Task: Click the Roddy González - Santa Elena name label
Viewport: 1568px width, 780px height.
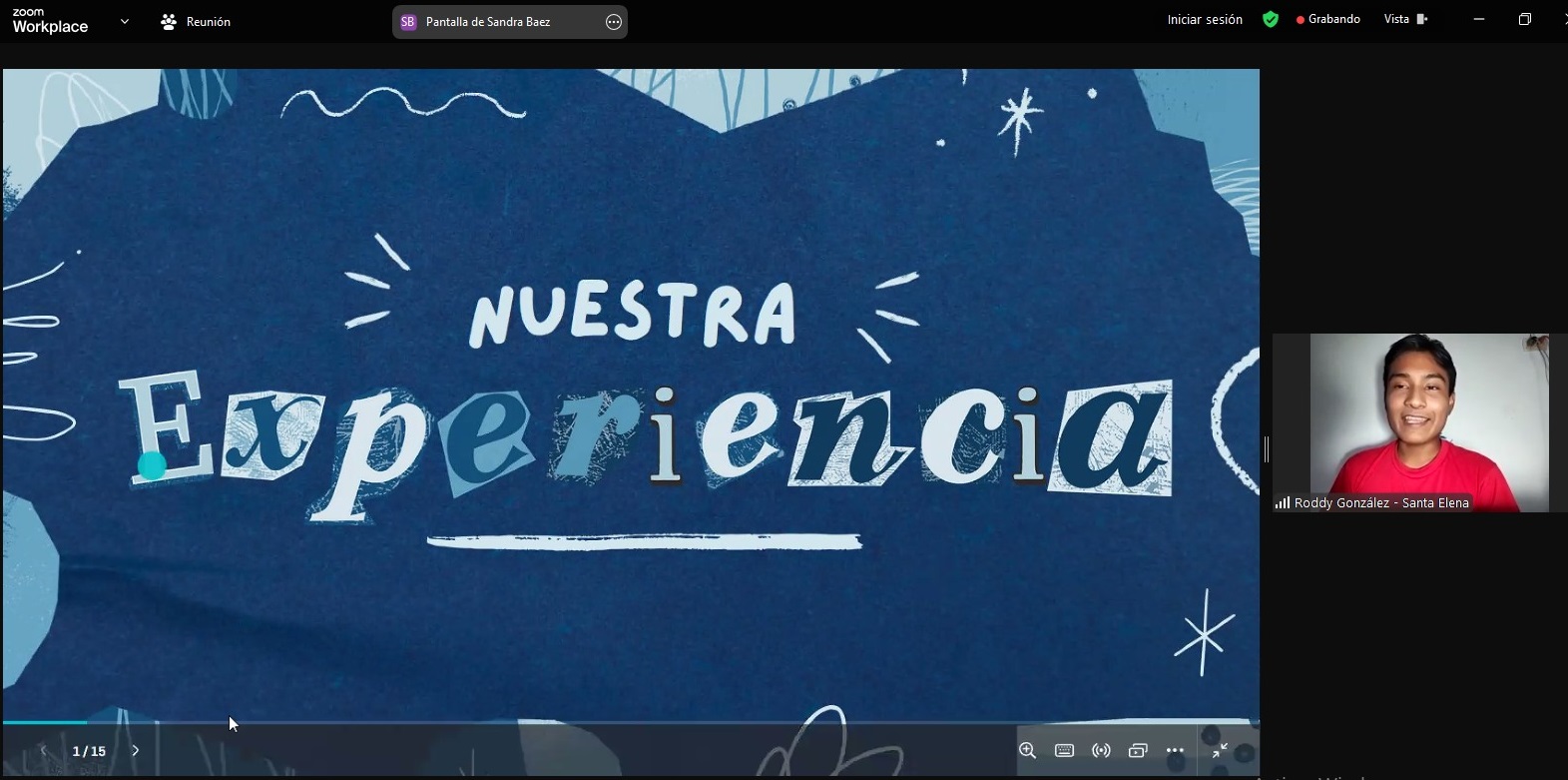Action: (x=1381, y=503)
